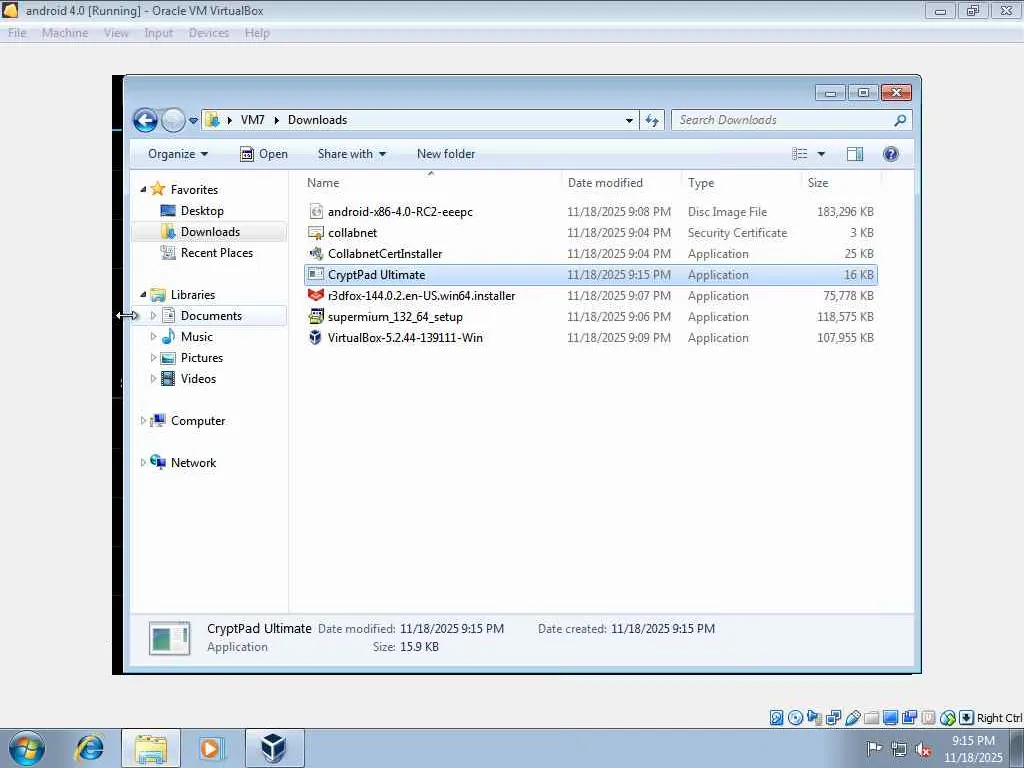Screen dimensions: 1024x768
Task: Click CryptPad Ultimate thumbnail in details pane
Action: pyautogui.click(x=170, y=638)
